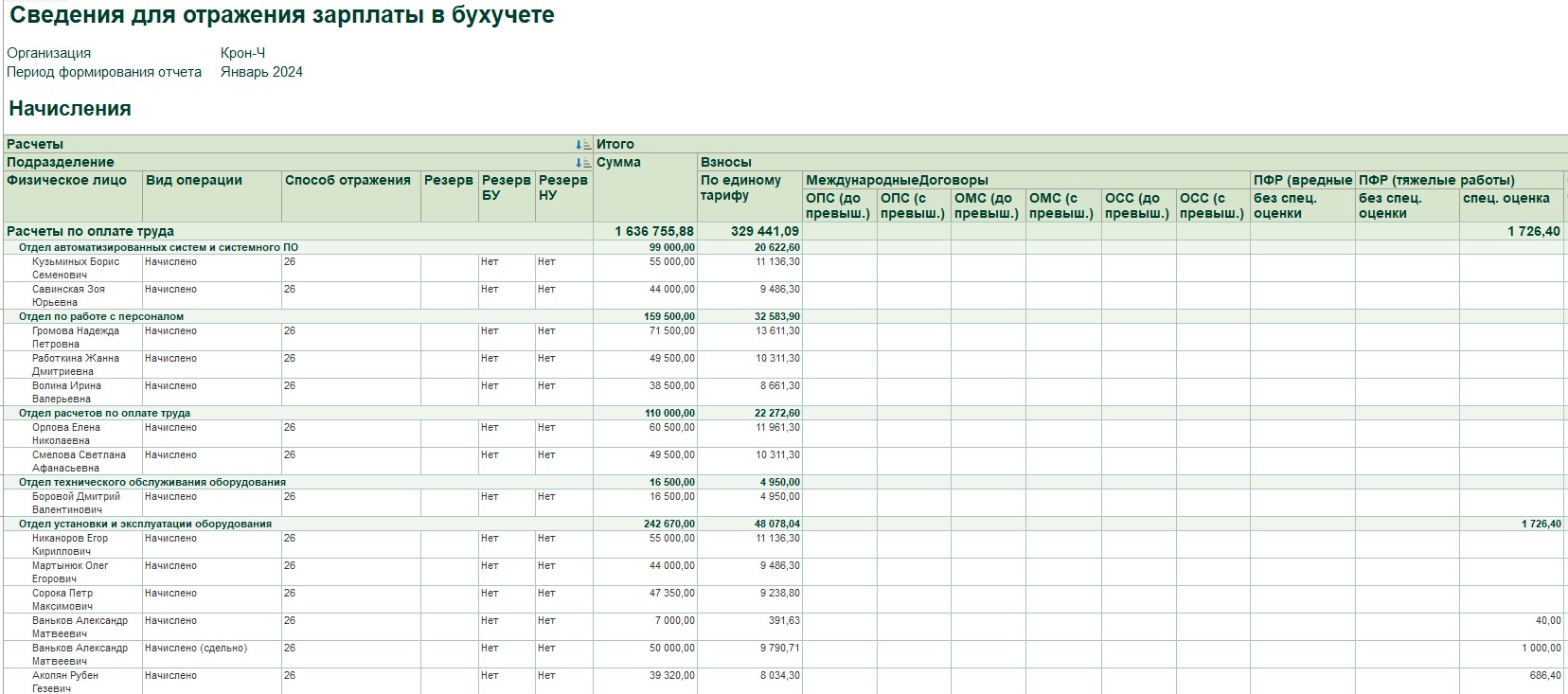This screenshot has height=694, width=1568.
Task: Select the Расчеты по оплате труда total row
Action: pyautogui.click(x=90, y=231)
